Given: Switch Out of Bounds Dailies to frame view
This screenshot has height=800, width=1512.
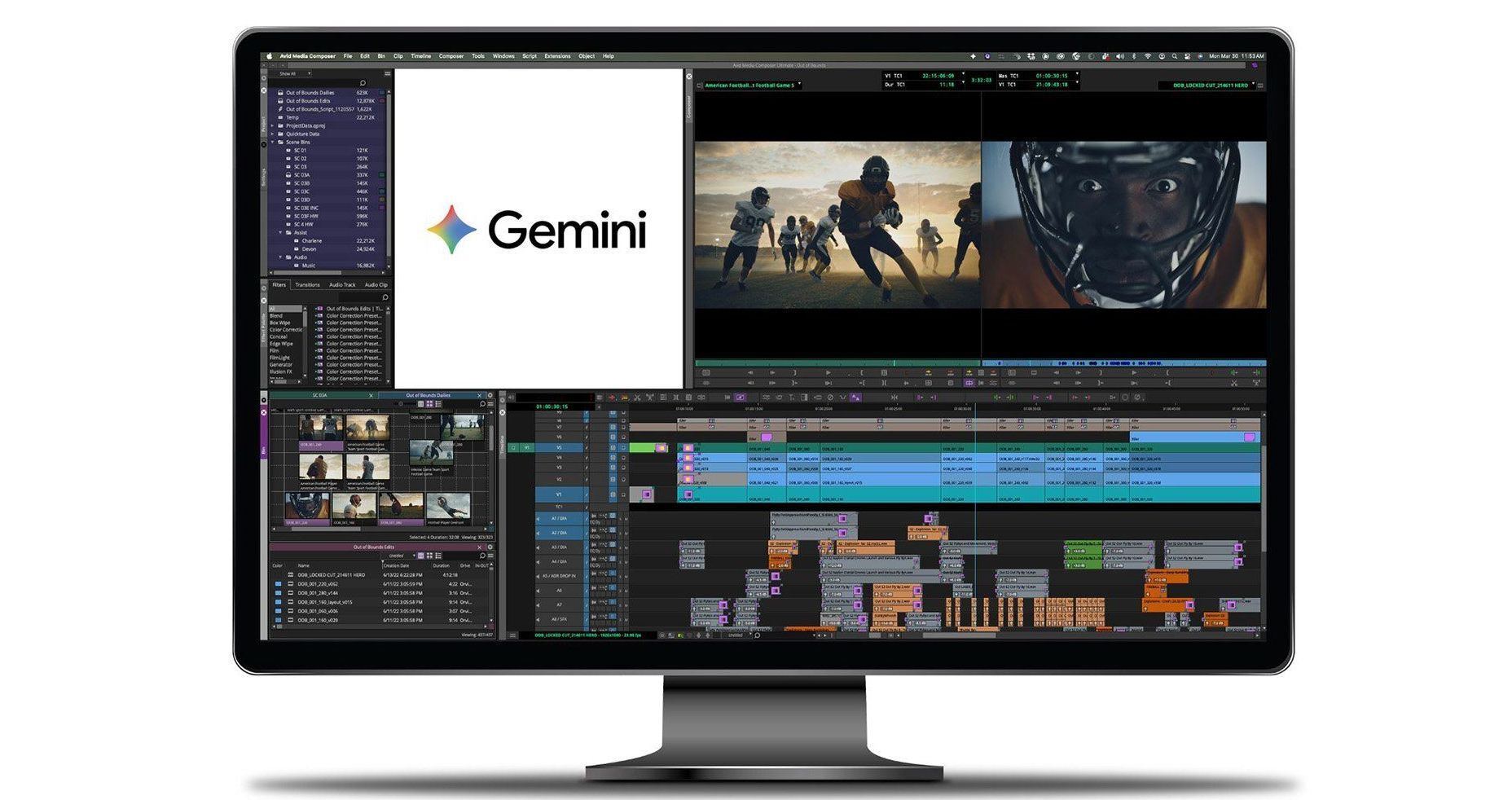Looking at the screenshot, I should point(429,404).
